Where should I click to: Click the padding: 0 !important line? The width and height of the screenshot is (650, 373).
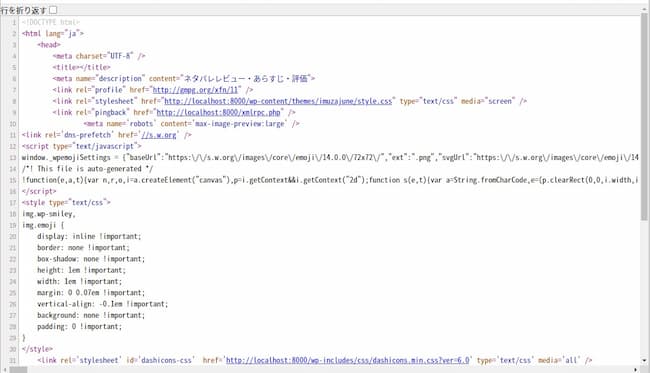click(x=80, y=327)
